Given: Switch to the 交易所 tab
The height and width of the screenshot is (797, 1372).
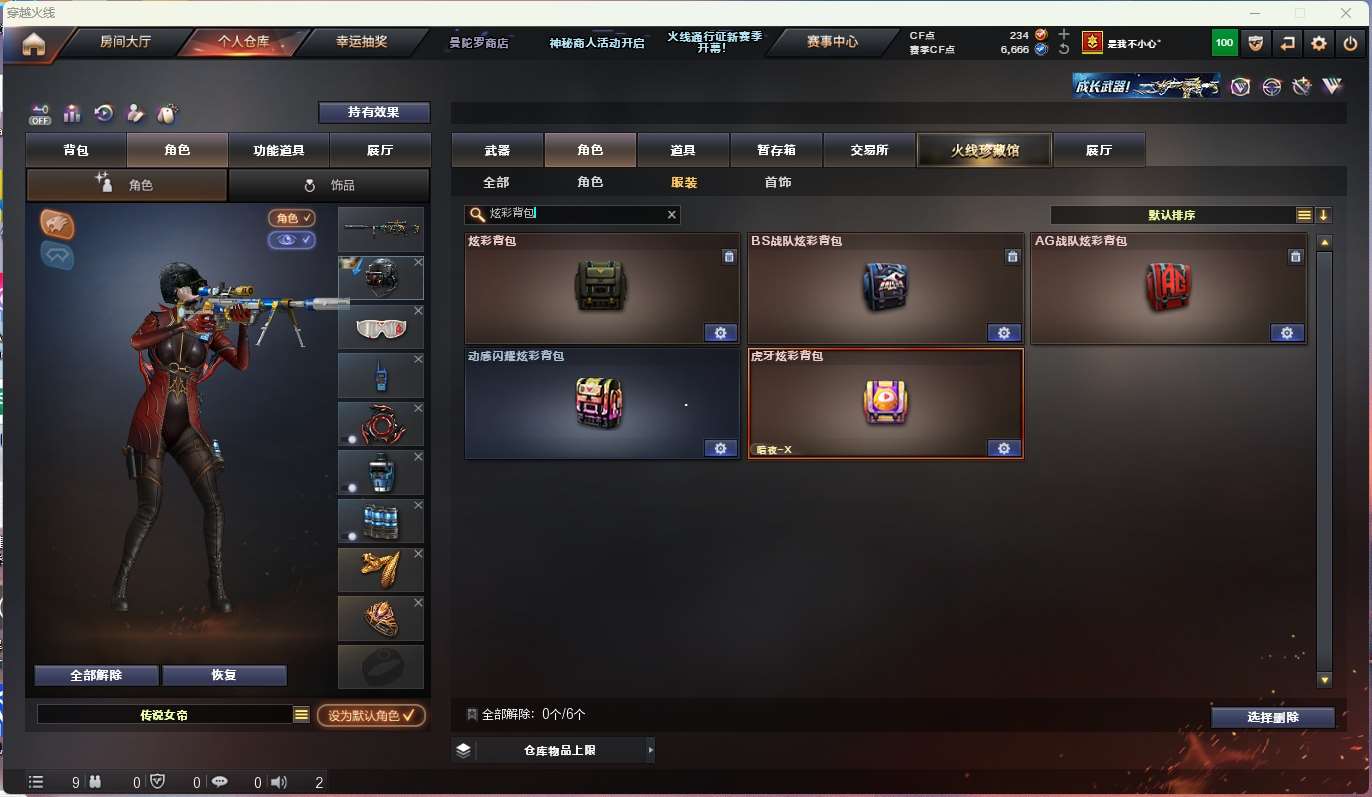Looking at the screenshot, I should [869, 150].
